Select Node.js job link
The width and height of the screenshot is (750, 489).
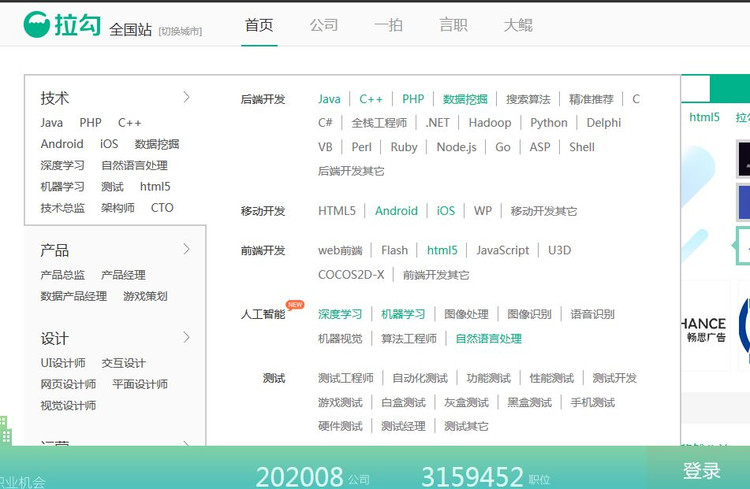coord(456,147)
